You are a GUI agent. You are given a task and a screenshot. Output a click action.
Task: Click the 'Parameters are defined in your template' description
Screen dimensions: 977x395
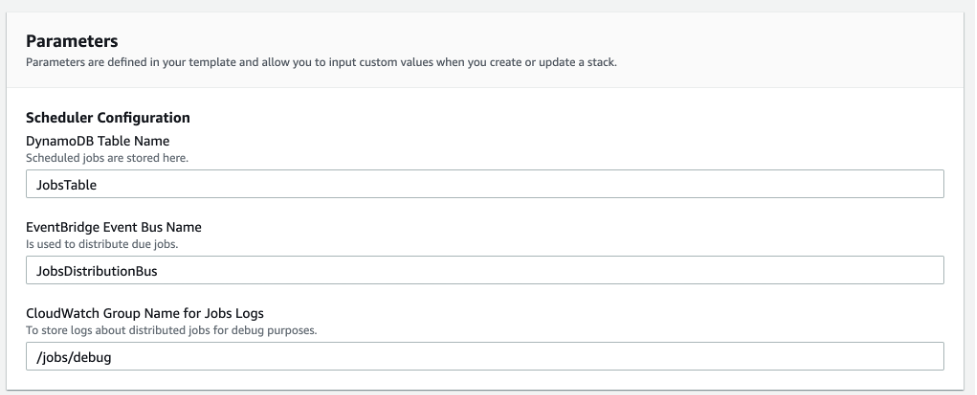tap(322, 63)
